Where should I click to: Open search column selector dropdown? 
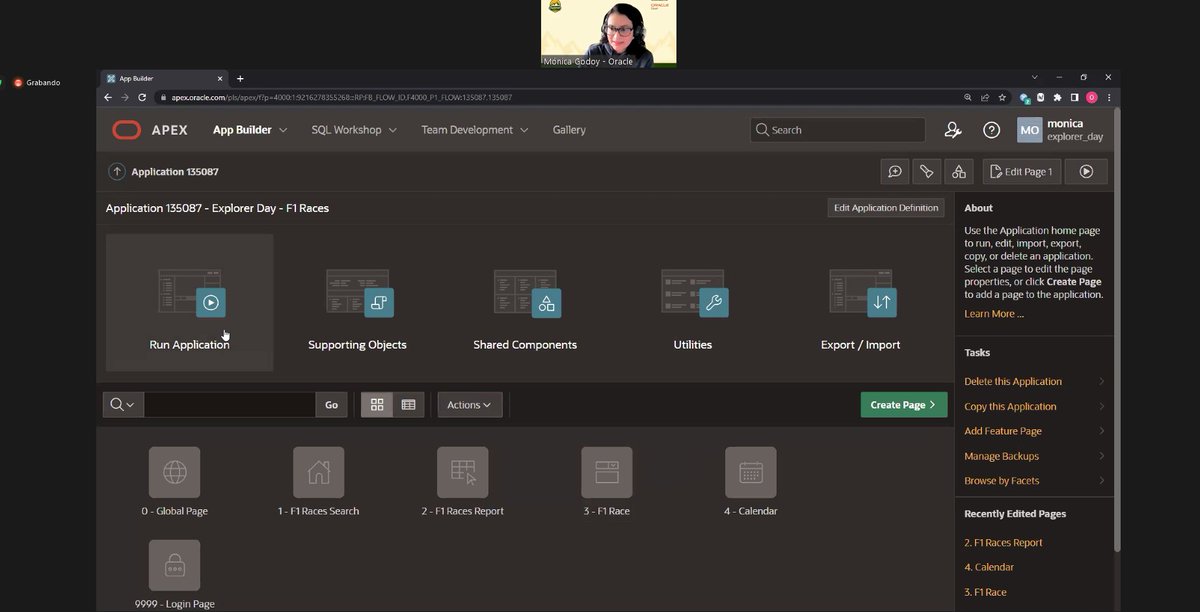tap(123, 404)
